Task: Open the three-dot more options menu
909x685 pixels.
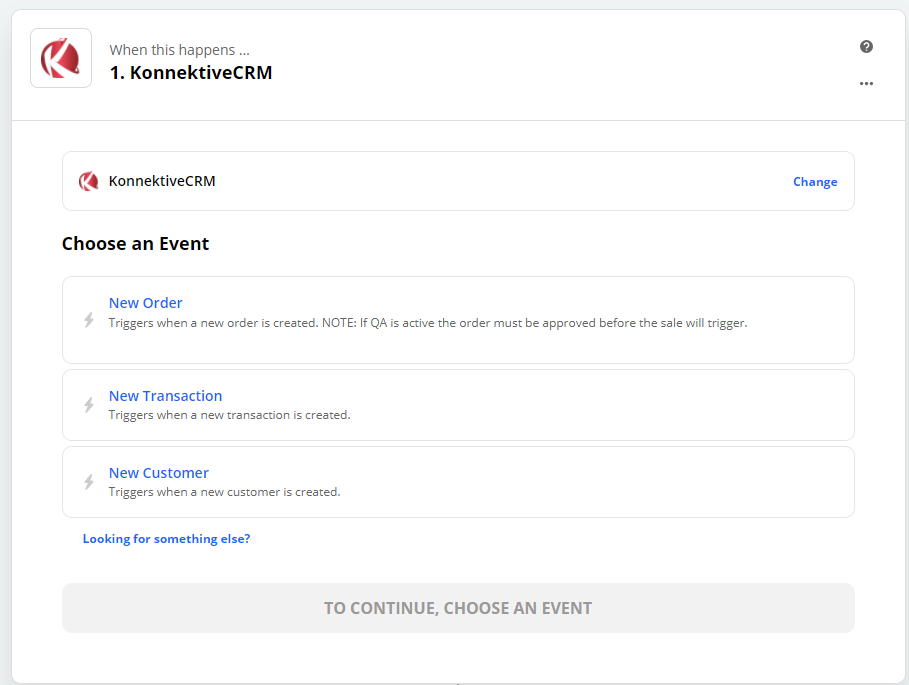Action: tap(866, 84)
